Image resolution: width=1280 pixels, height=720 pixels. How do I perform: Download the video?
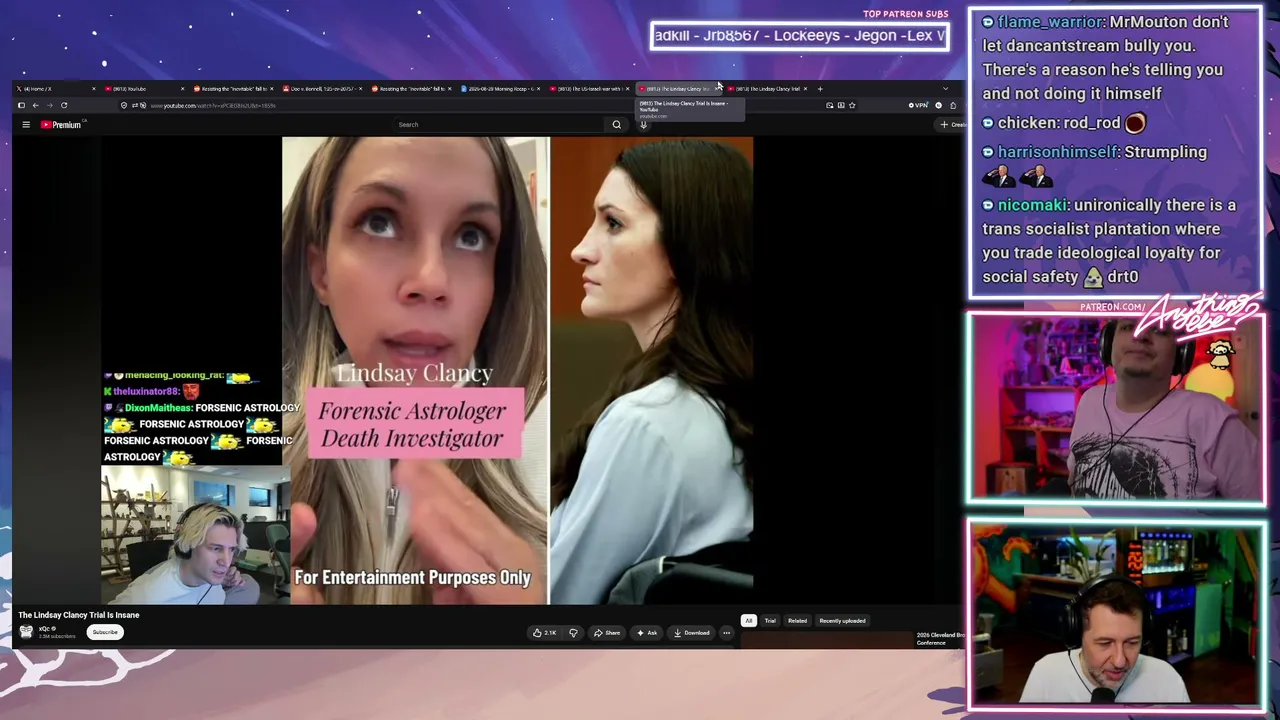(x=691, y=633)
